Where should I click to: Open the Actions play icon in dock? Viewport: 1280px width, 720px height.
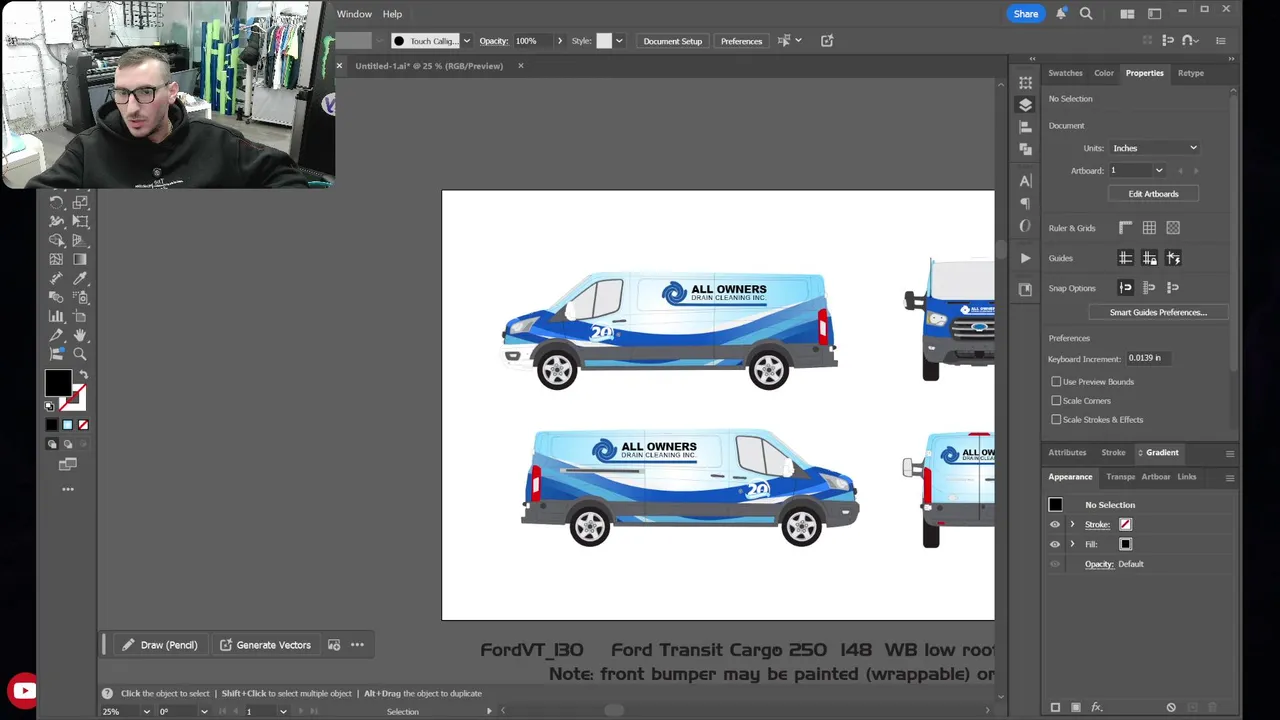click(1025, 258)
